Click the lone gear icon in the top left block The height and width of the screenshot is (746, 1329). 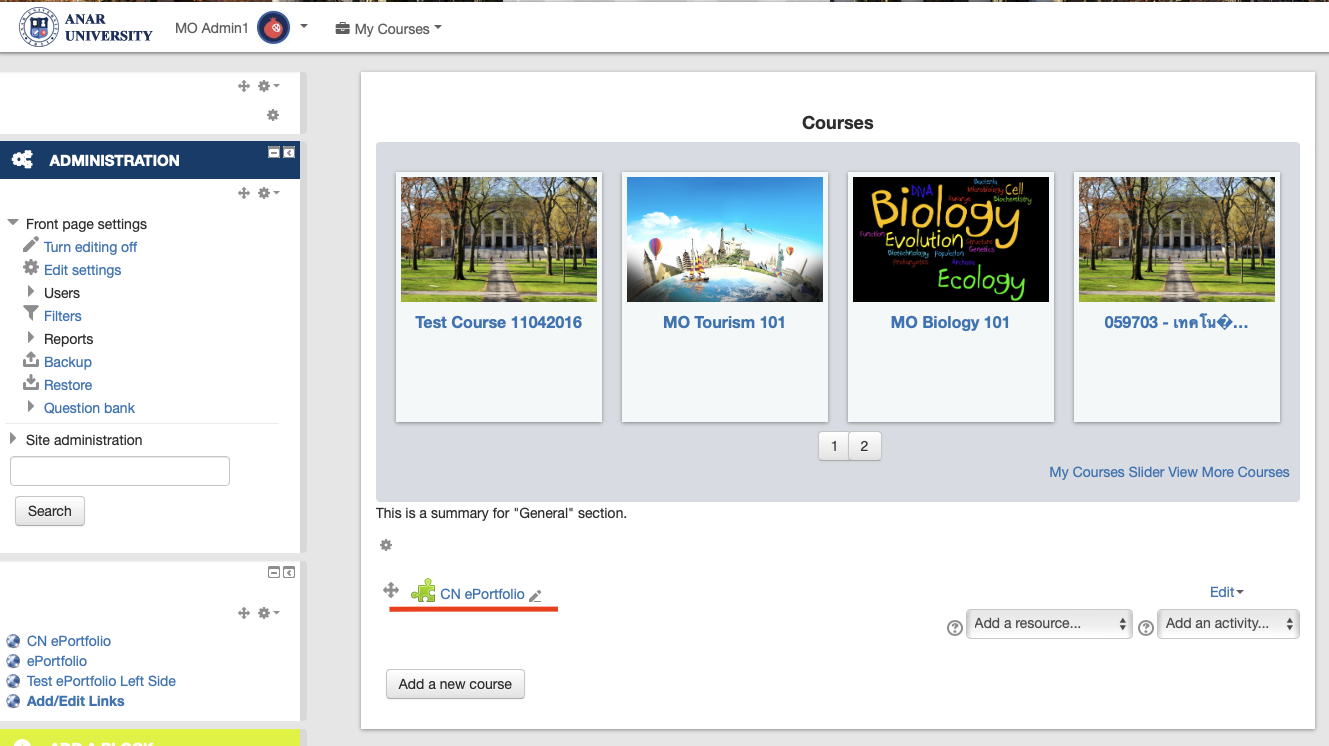tap(273, 115)
